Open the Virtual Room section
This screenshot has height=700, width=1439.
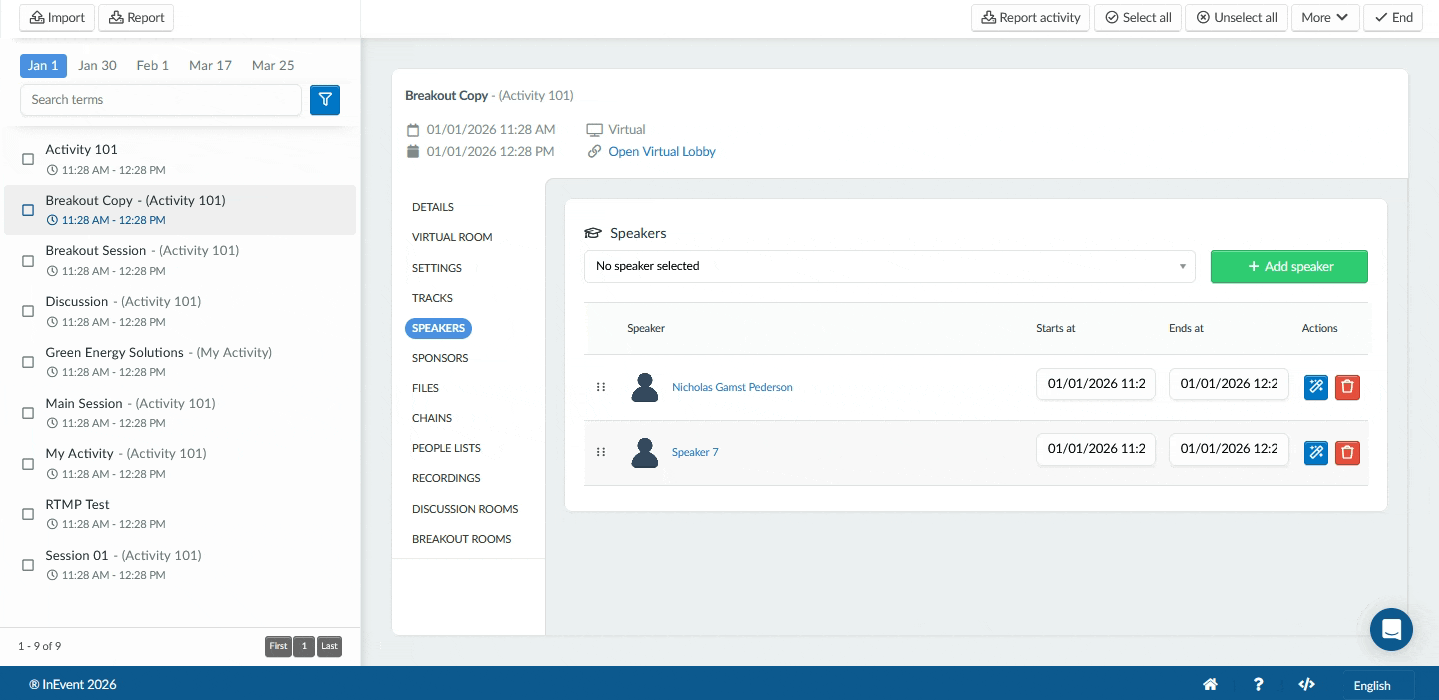click(452, 237)
